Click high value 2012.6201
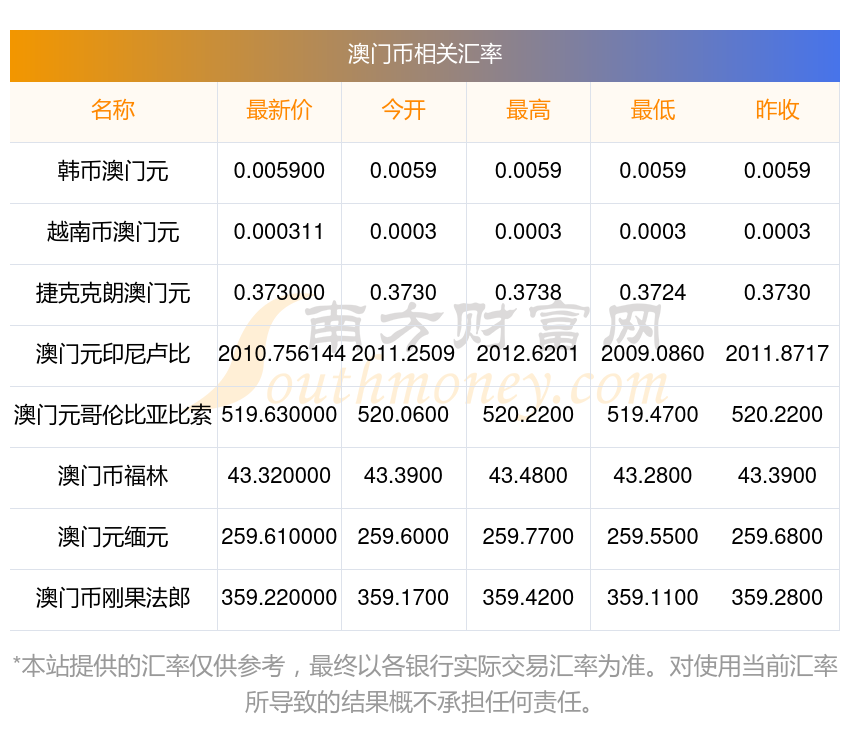This screenshot has width=850, height=733. click(x=528, y=353)
